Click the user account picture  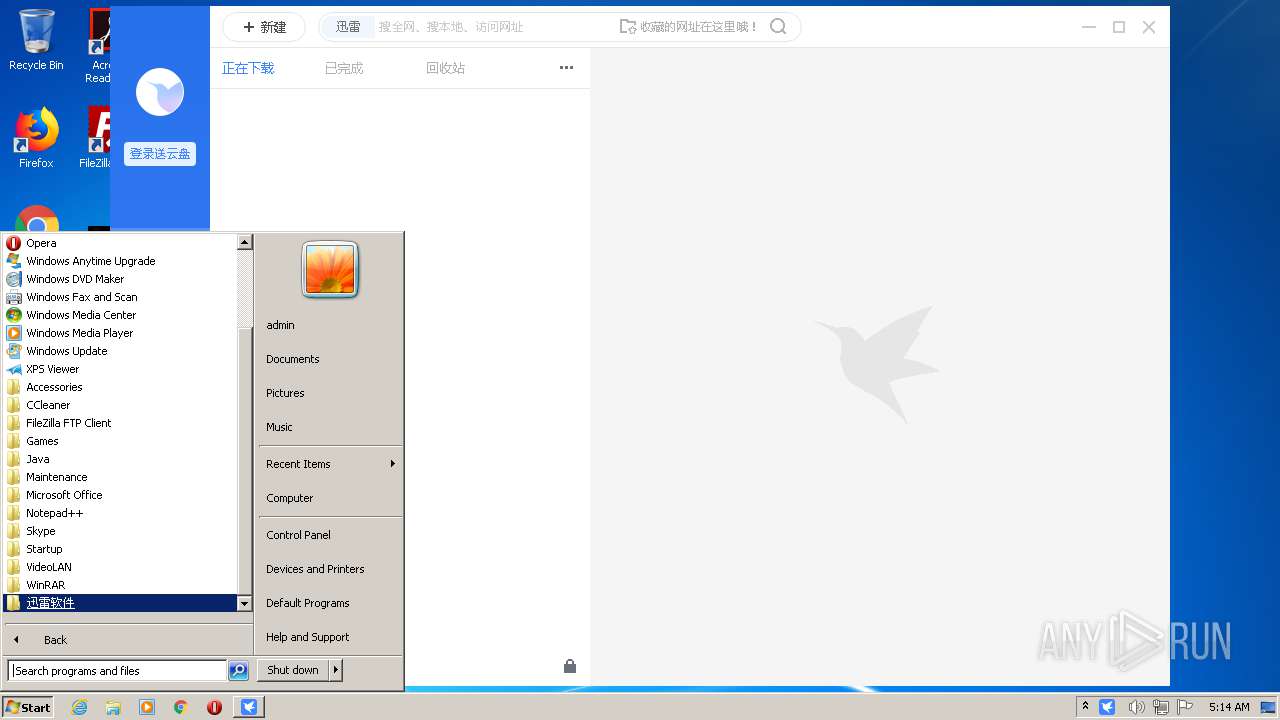coord(330,270)
